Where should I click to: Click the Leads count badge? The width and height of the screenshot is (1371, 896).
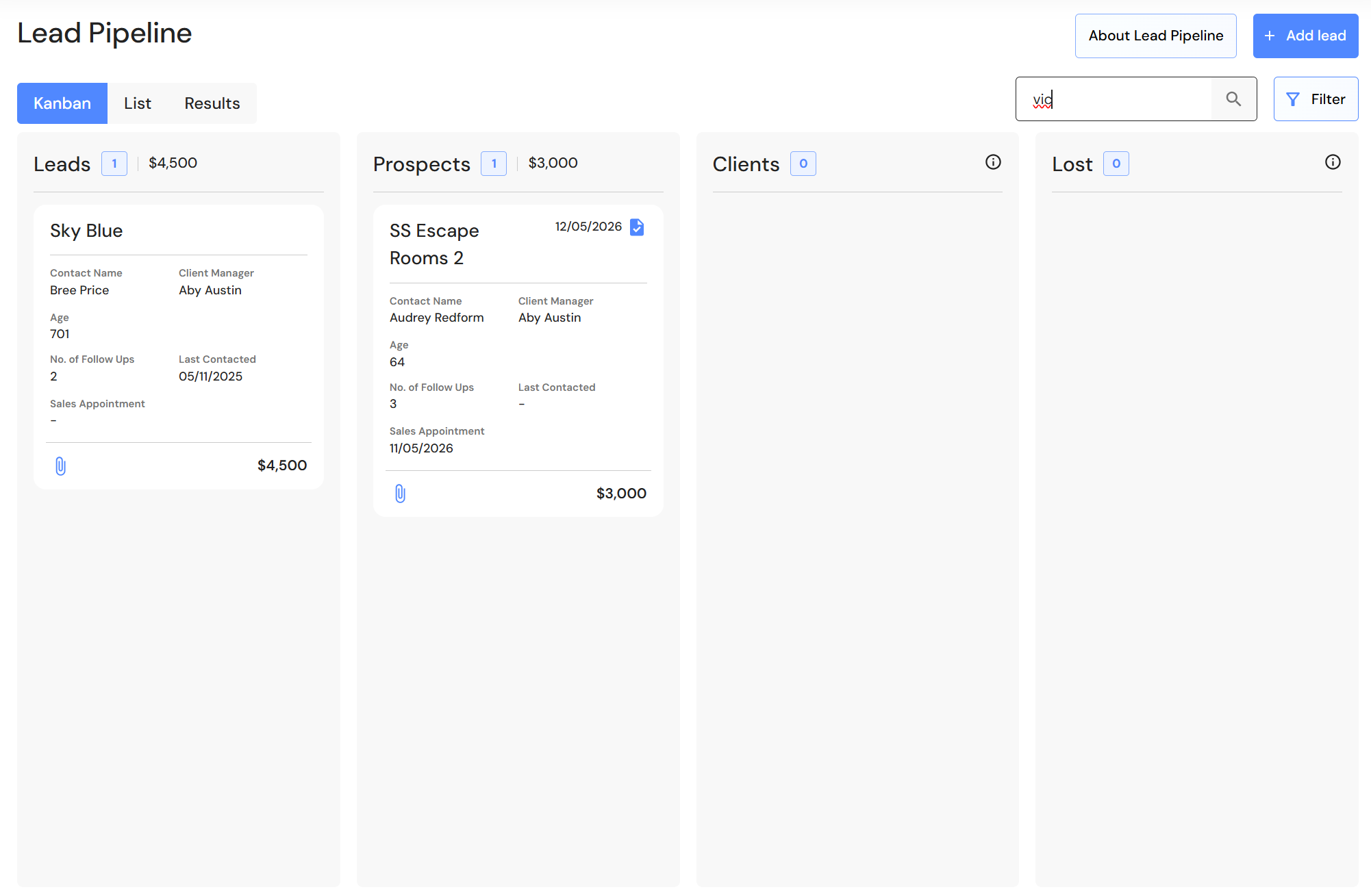click(x=114, y=164)
